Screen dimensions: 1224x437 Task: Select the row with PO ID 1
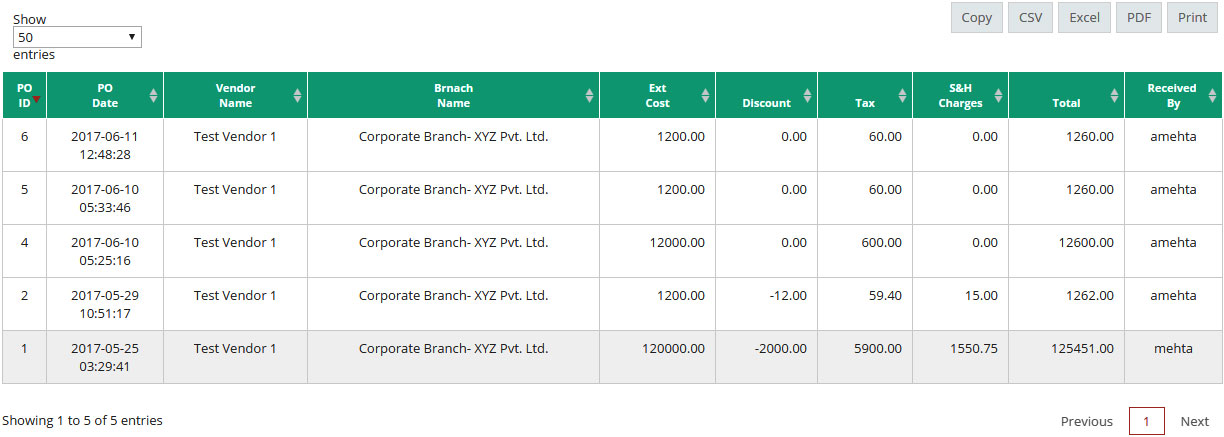coord(612,357)
